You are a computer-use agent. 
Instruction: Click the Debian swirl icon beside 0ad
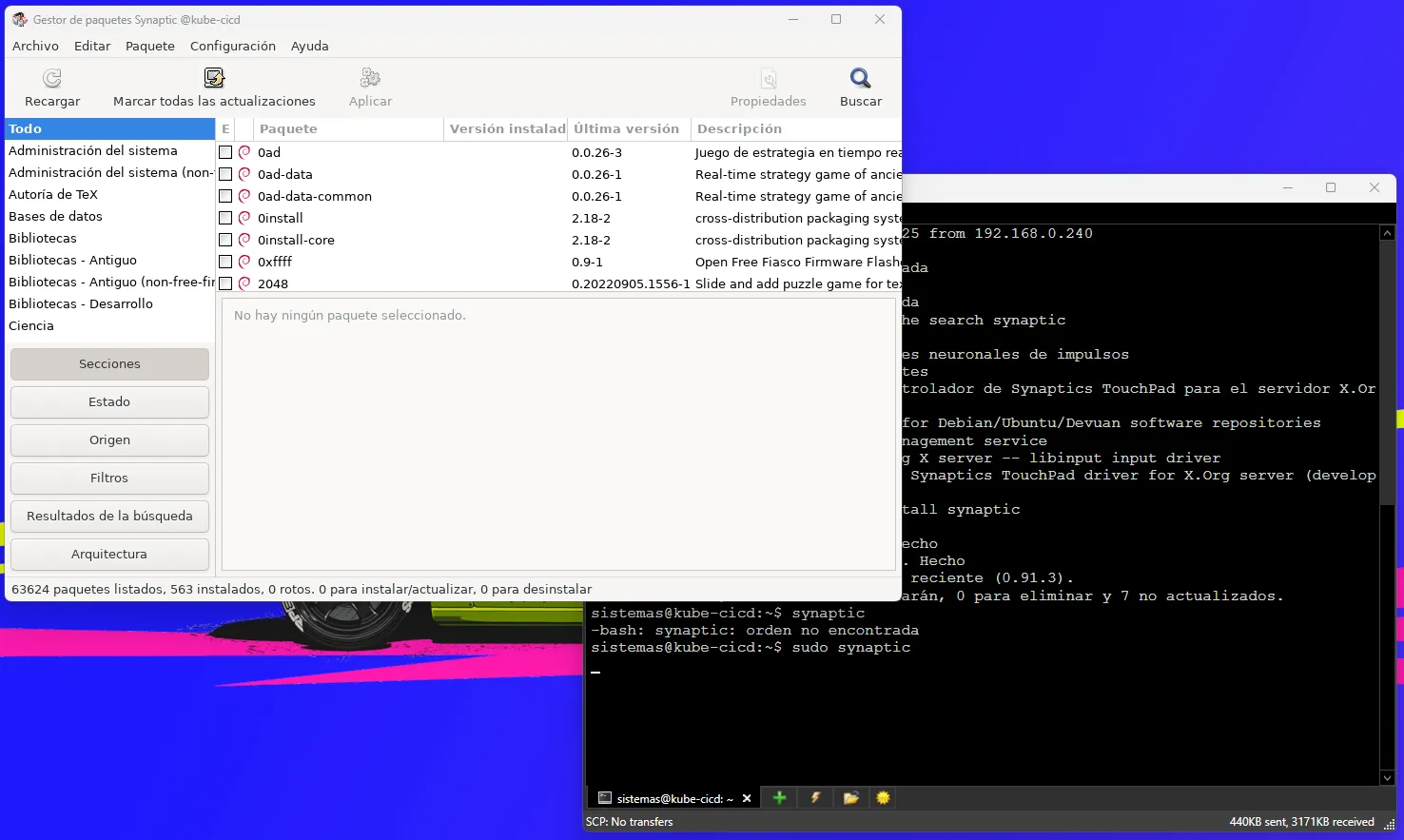(x=244, y=152)
